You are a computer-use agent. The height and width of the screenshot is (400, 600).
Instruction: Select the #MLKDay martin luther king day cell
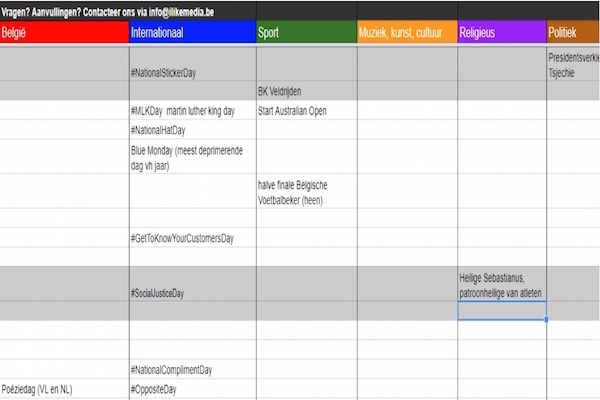coord(193,111)
